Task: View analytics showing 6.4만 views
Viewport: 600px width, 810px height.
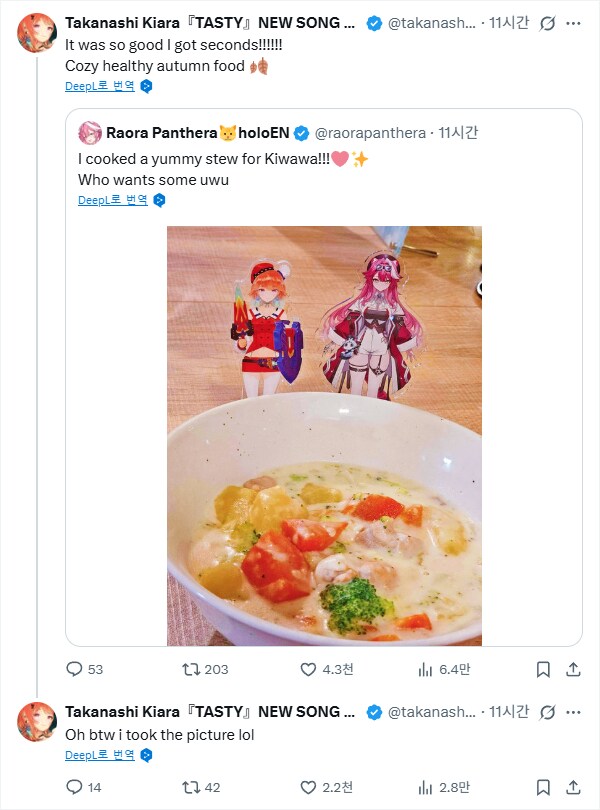Action: [425, 669]
